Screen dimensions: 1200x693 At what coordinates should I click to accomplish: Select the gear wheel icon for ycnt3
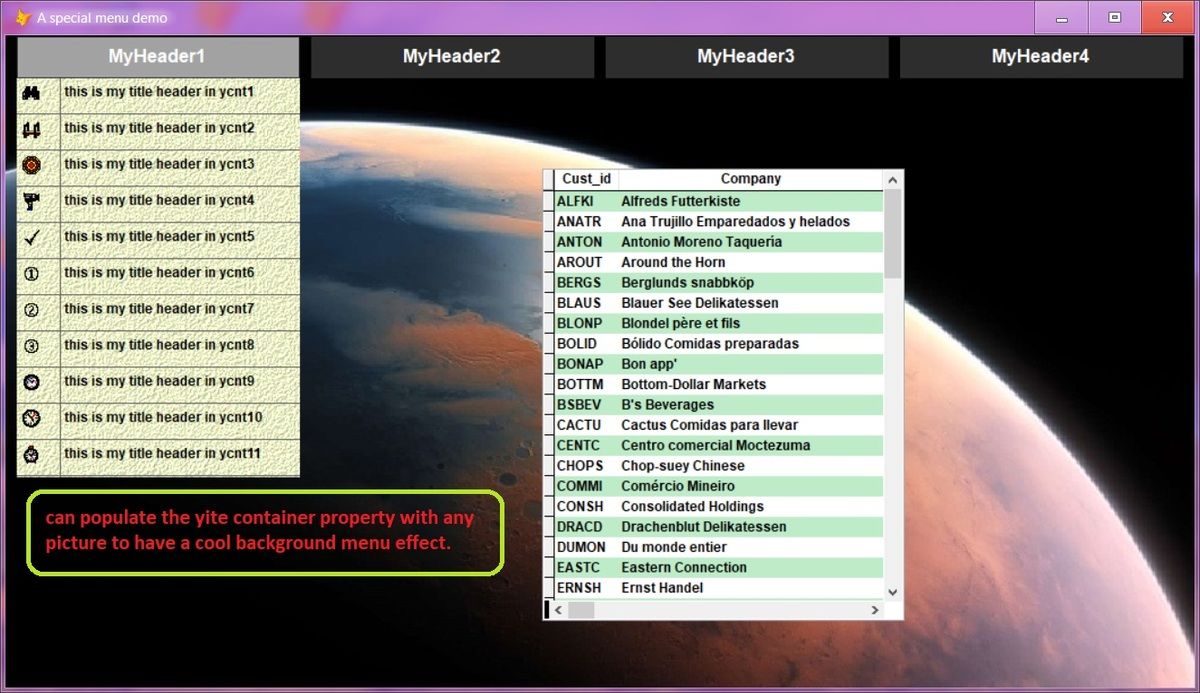(32, 165)
